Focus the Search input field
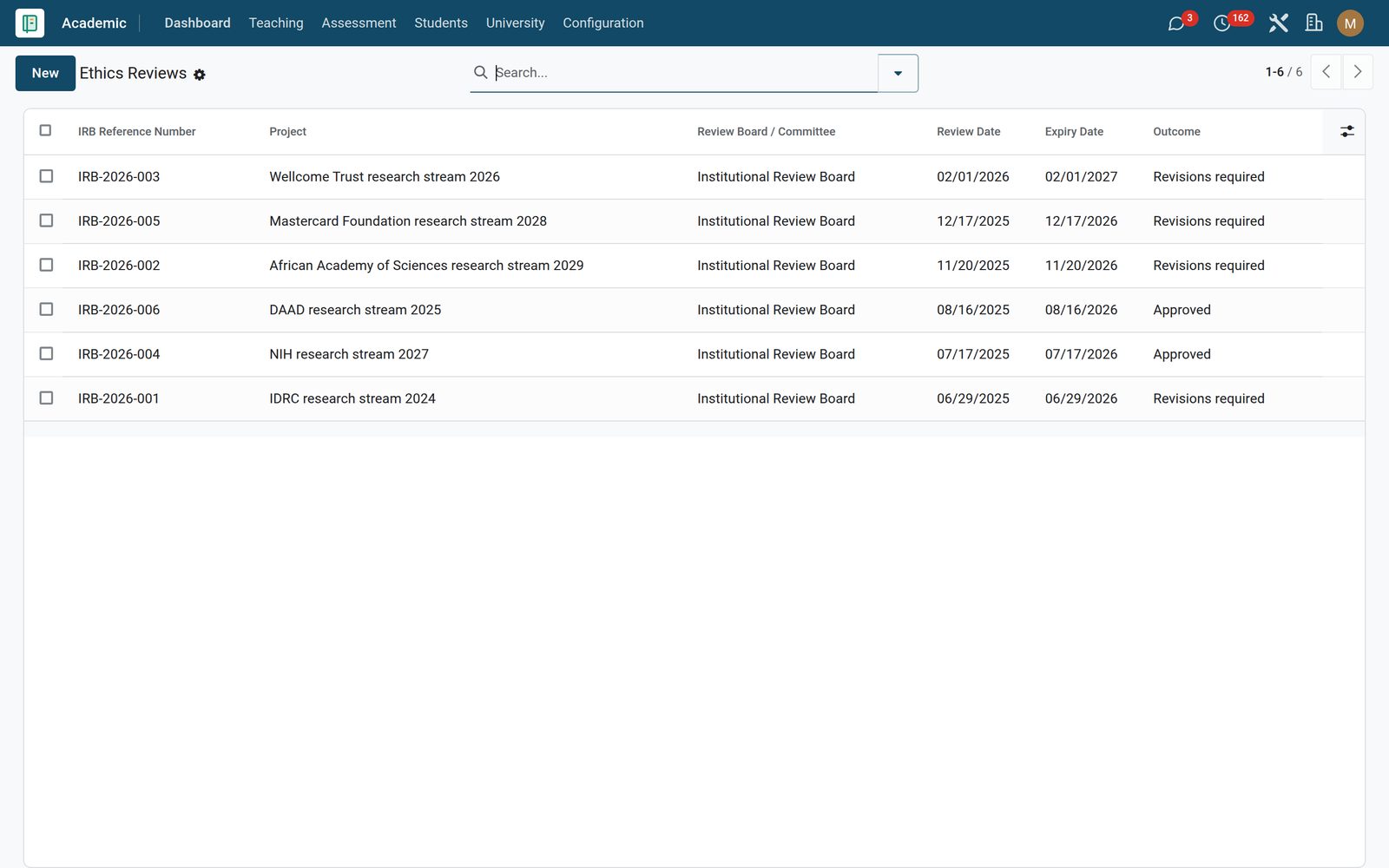 [x=684, y=73]
